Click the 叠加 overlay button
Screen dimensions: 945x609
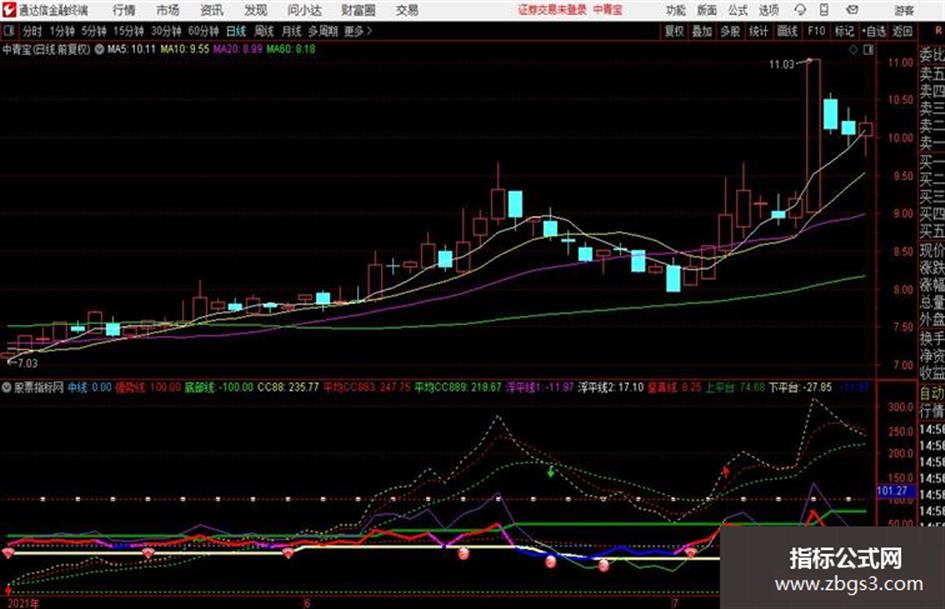[x=702, y=31]
